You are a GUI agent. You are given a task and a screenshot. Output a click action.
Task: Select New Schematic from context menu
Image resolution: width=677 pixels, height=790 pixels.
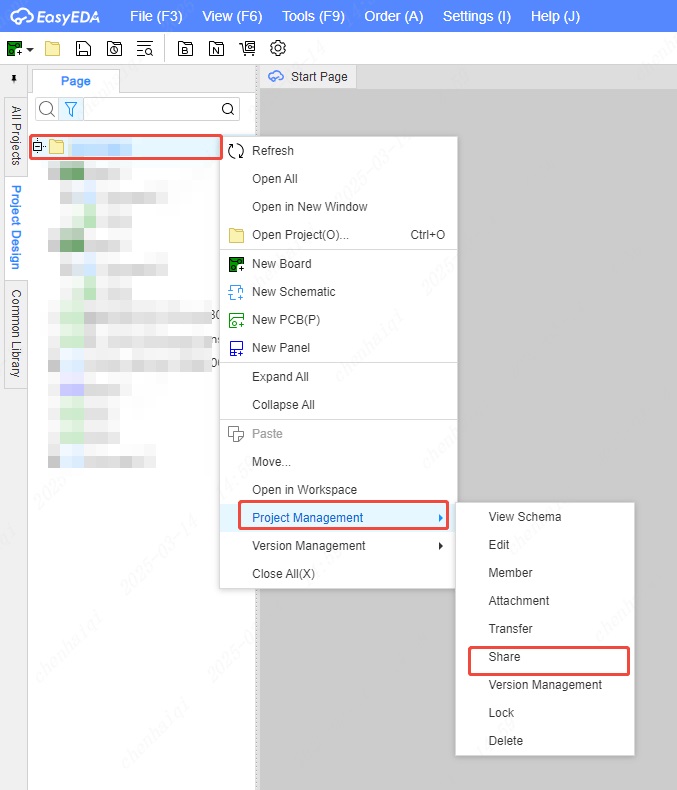pyautogui.click(x=293, y=292)
